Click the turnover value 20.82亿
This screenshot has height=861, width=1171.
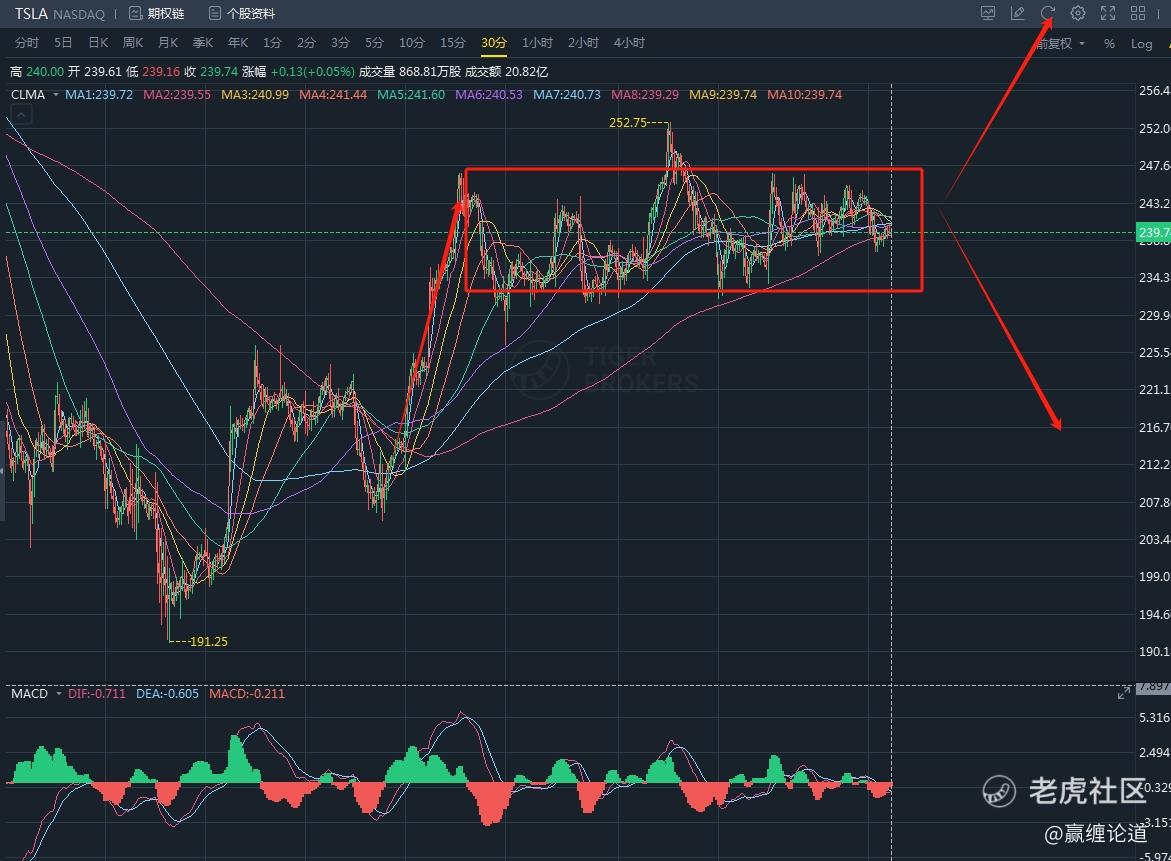point(527,72)
